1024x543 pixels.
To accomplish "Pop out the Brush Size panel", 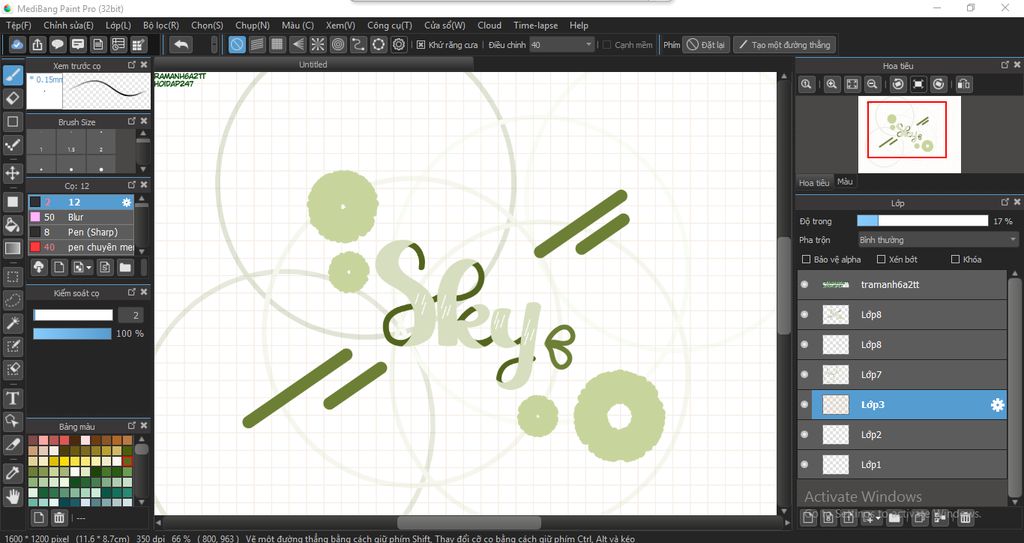I will (132, 121).
